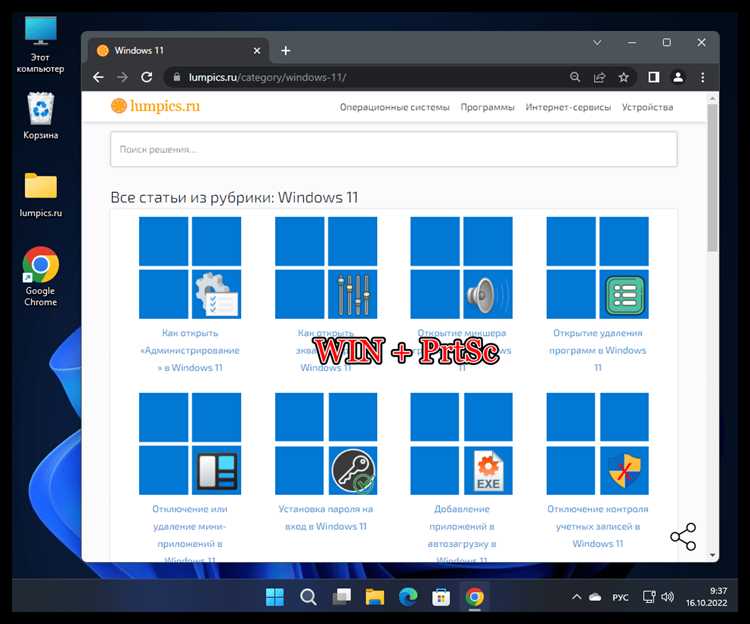Focus the "Поиск решения" search field
This screenshot has width=750, height=624.
tap(394, 149)
